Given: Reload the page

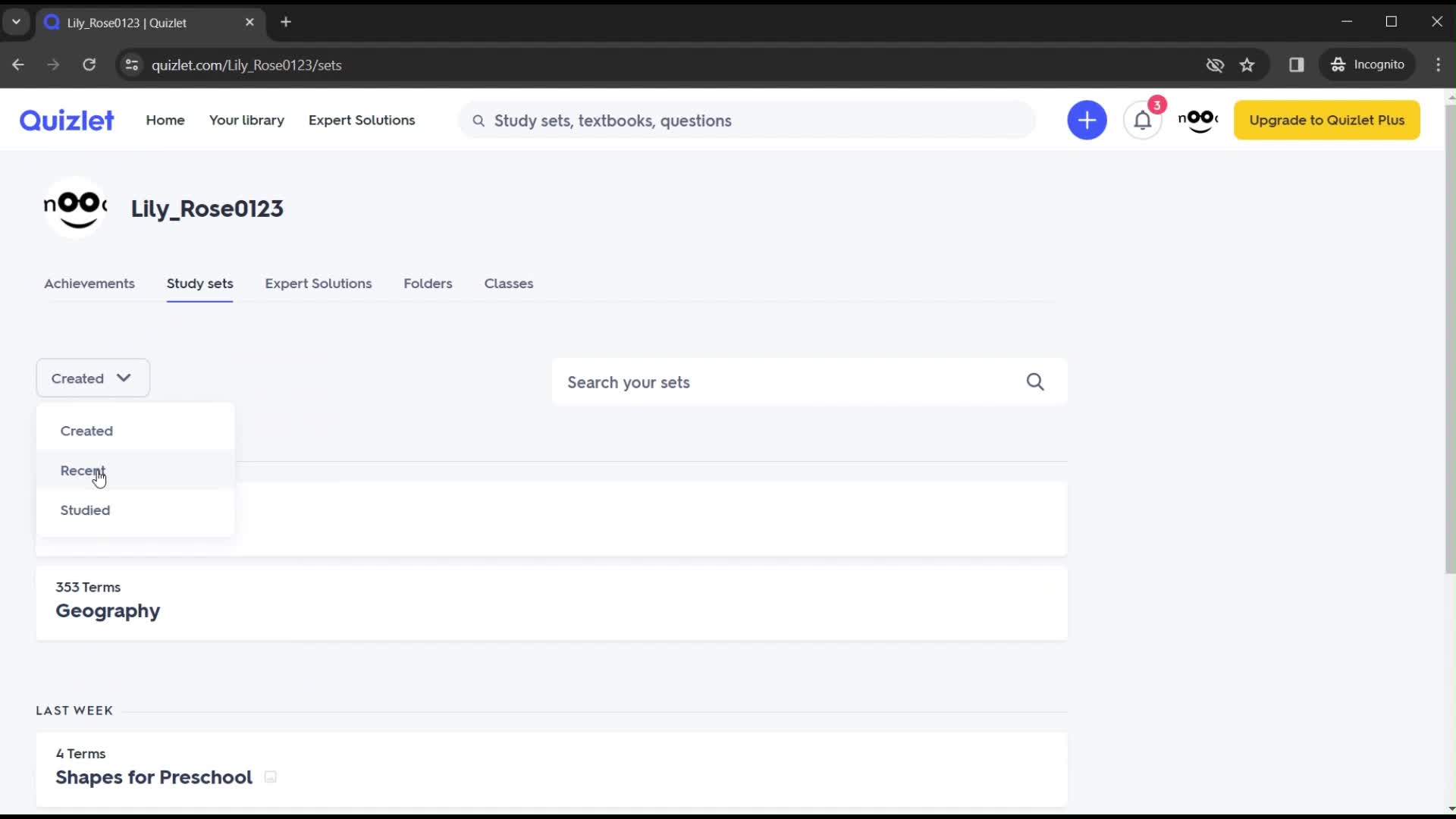Looking at the screenshot, I should coord(89,65).
